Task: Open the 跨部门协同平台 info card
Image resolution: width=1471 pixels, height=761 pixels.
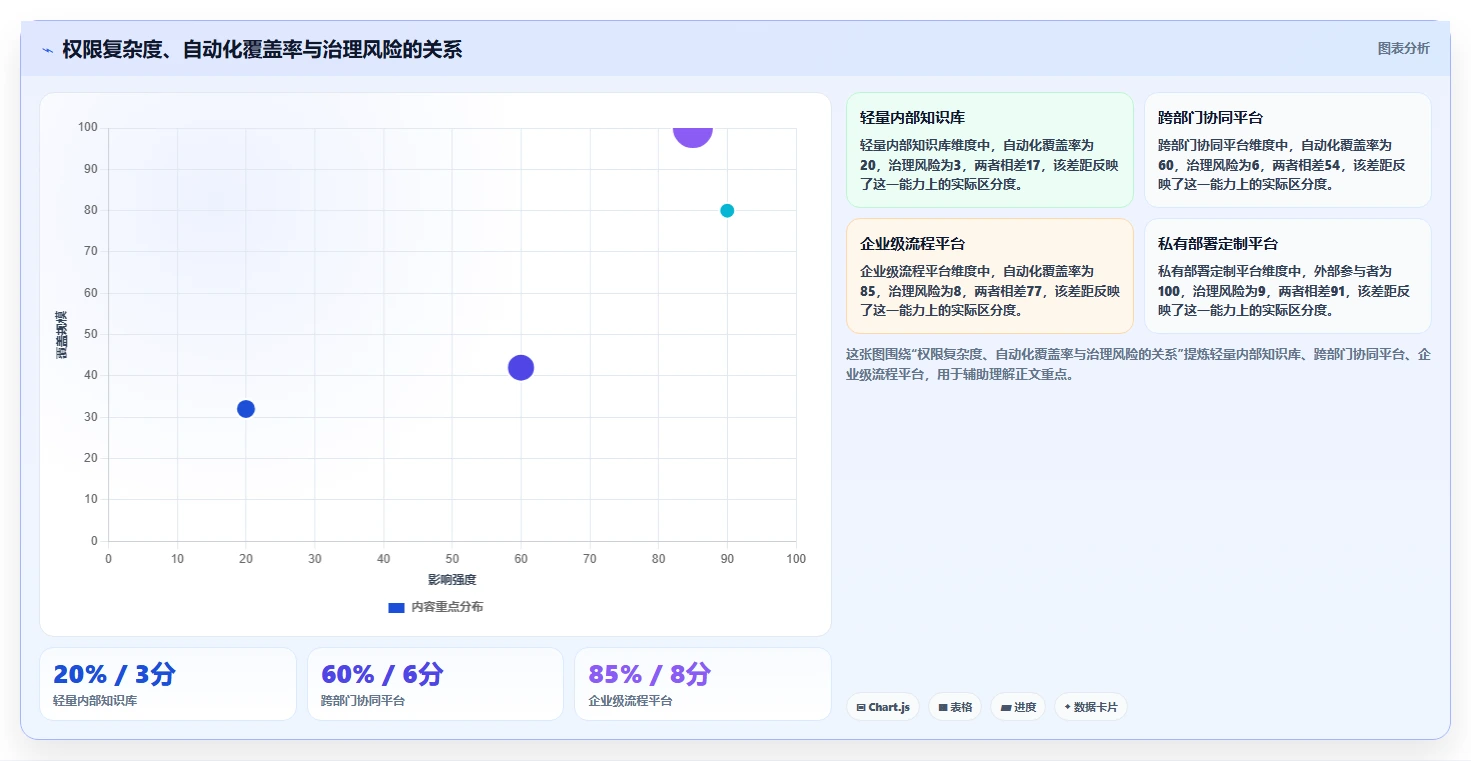Action: 1288,150
